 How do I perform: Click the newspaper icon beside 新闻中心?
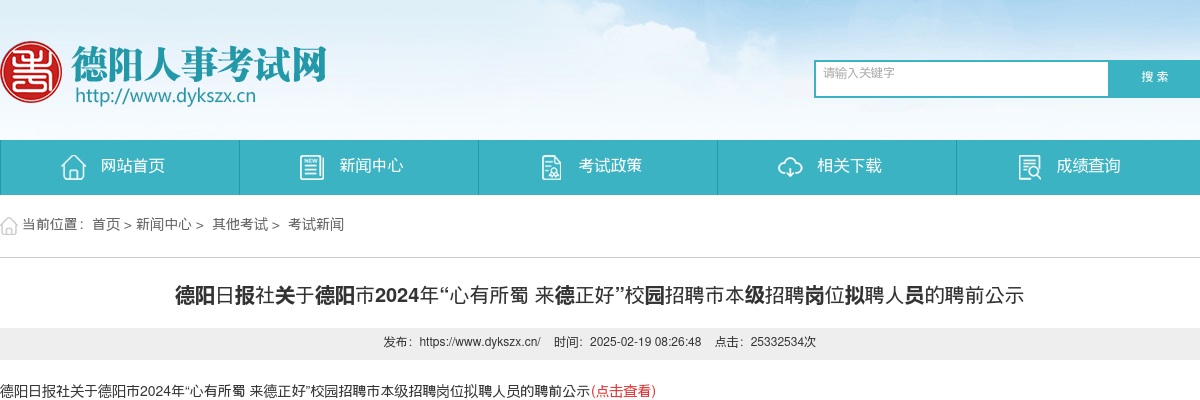pos(312,167)
